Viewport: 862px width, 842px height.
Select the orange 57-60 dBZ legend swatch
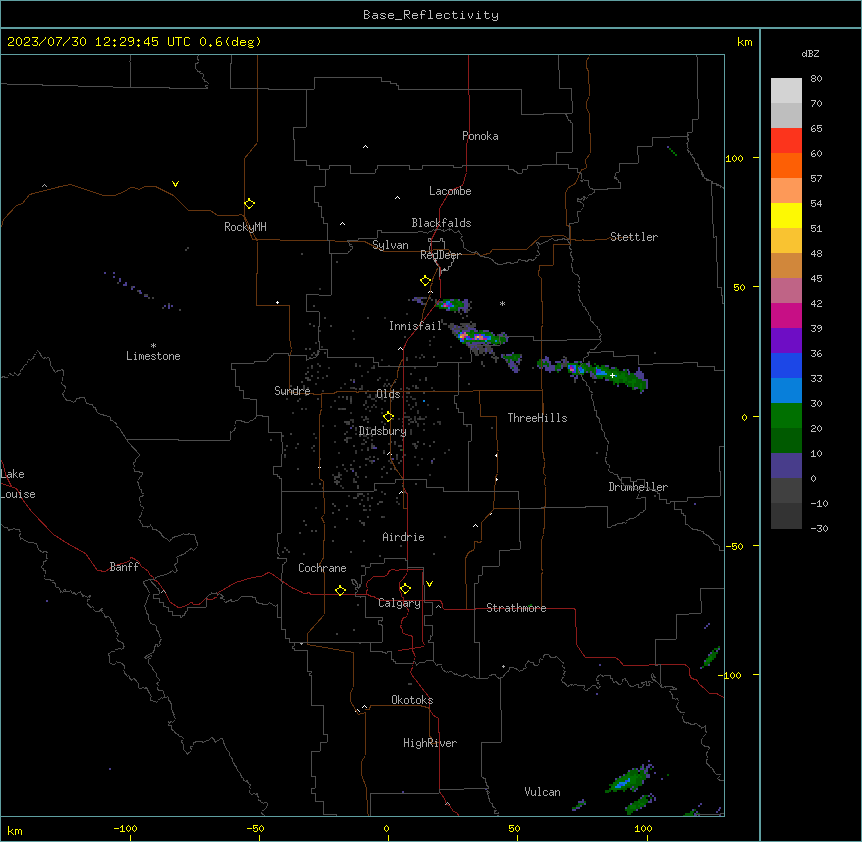coord(786,165)
